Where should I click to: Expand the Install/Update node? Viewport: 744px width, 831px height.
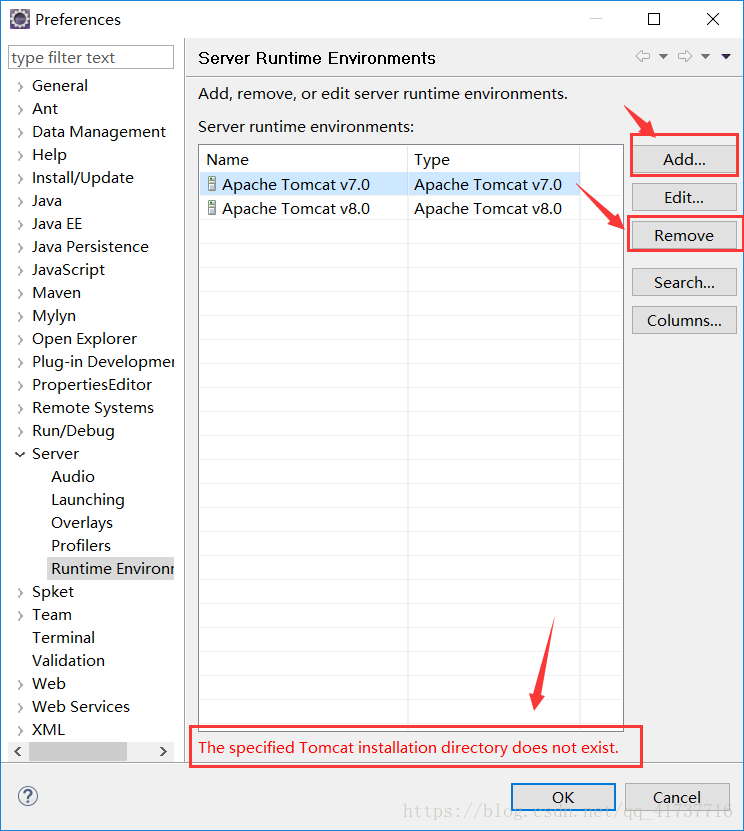[20, 179]
